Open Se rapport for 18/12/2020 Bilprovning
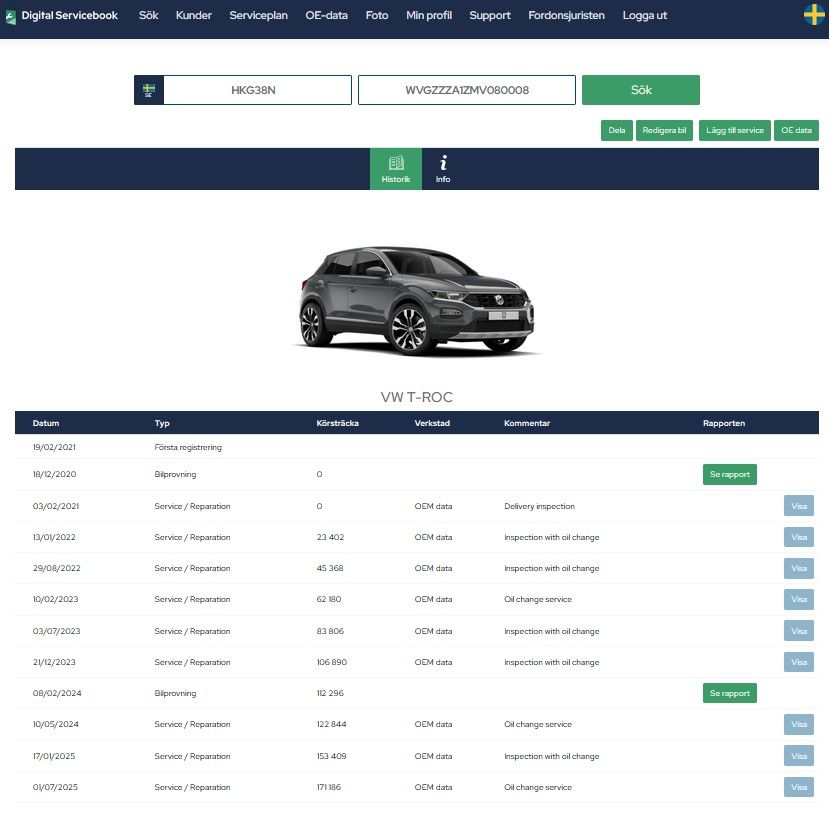The height and width of the screenshot is (821, 829). click(x=729, y=474)
